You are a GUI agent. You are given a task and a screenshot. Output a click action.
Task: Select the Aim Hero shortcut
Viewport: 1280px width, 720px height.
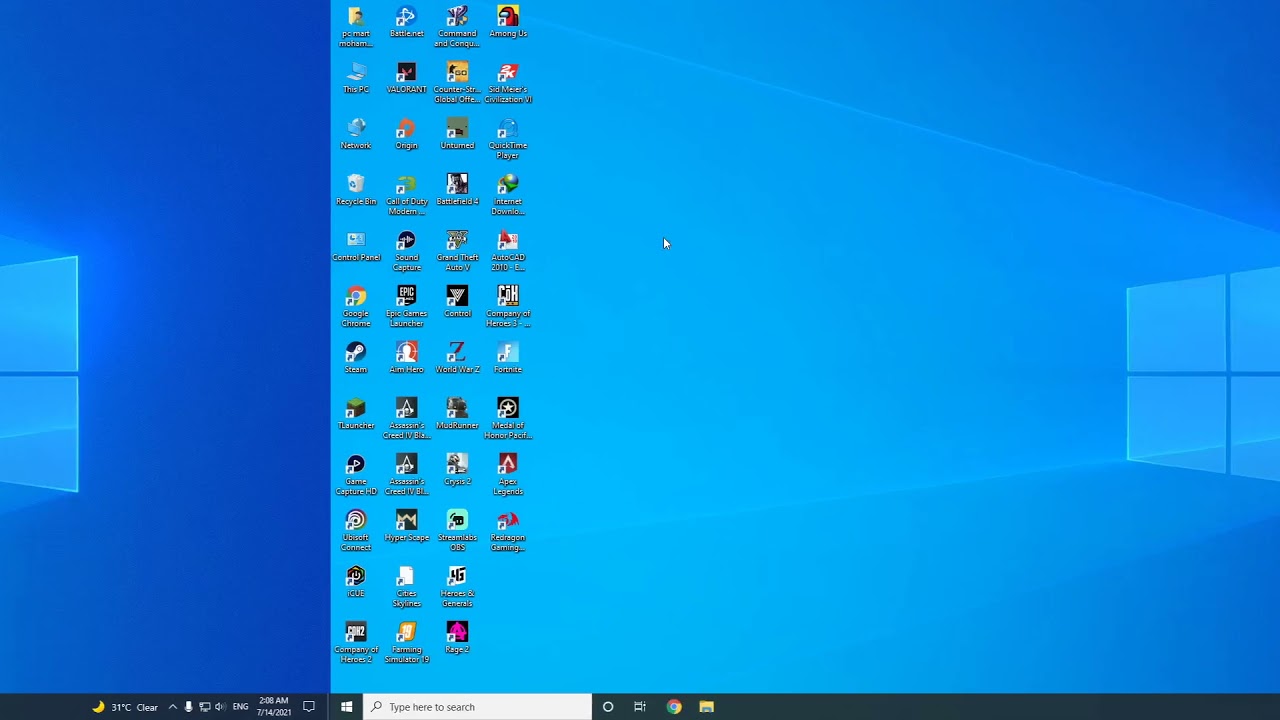pyautogui.click(x=406, y=359)
